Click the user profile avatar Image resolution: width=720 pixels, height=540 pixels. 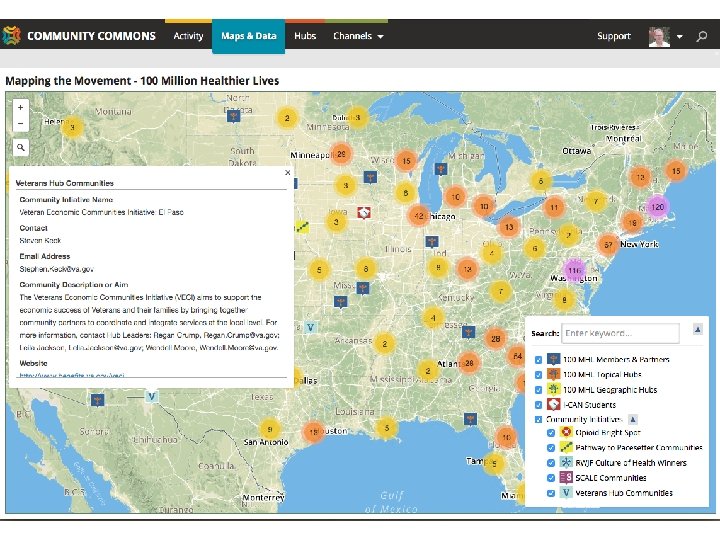tap(659, 36)
